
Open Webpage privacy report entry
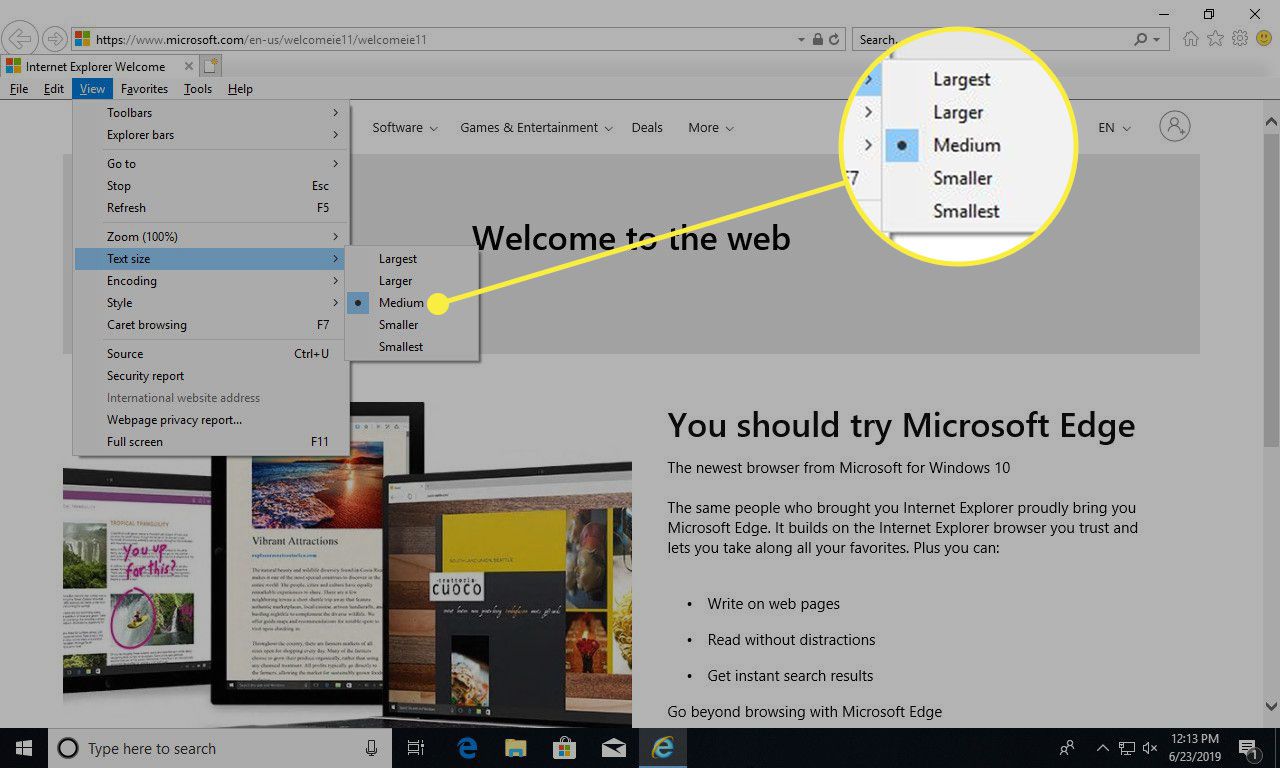click(x=211, y=420)
